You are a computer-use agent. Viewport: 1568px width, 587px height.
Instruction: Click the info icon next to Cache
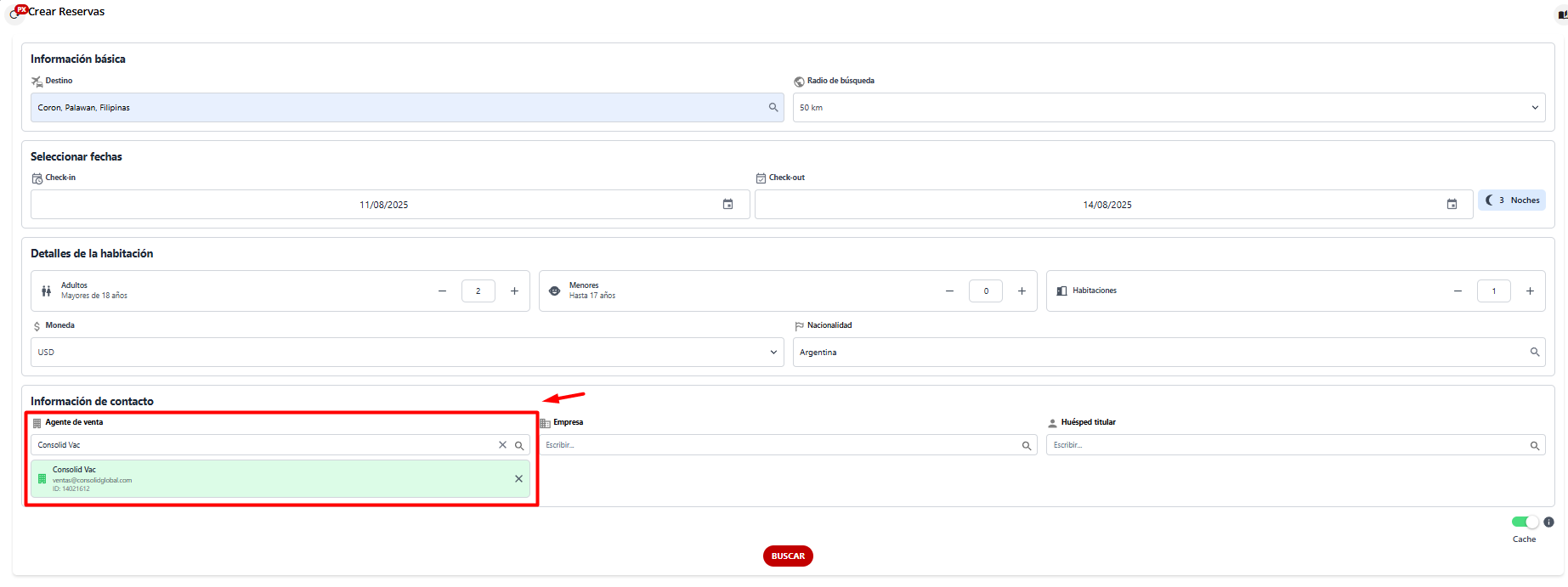click(1548, 522)
